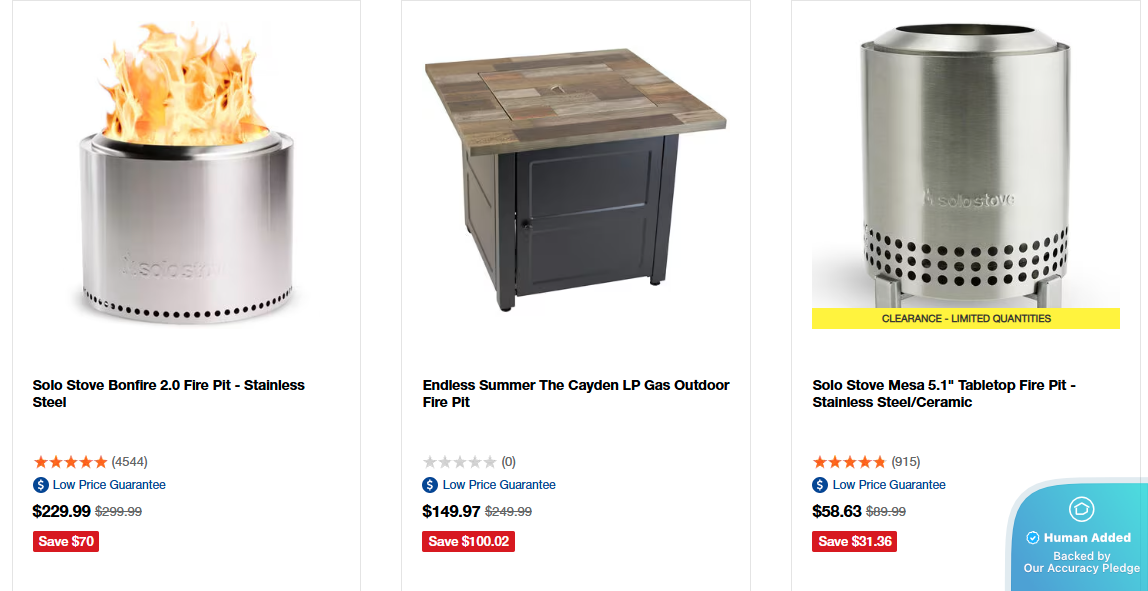Click the checkmark icon next to Human Added
Viewport: 1148px width, 591px height.
[x=1033, y=538]
